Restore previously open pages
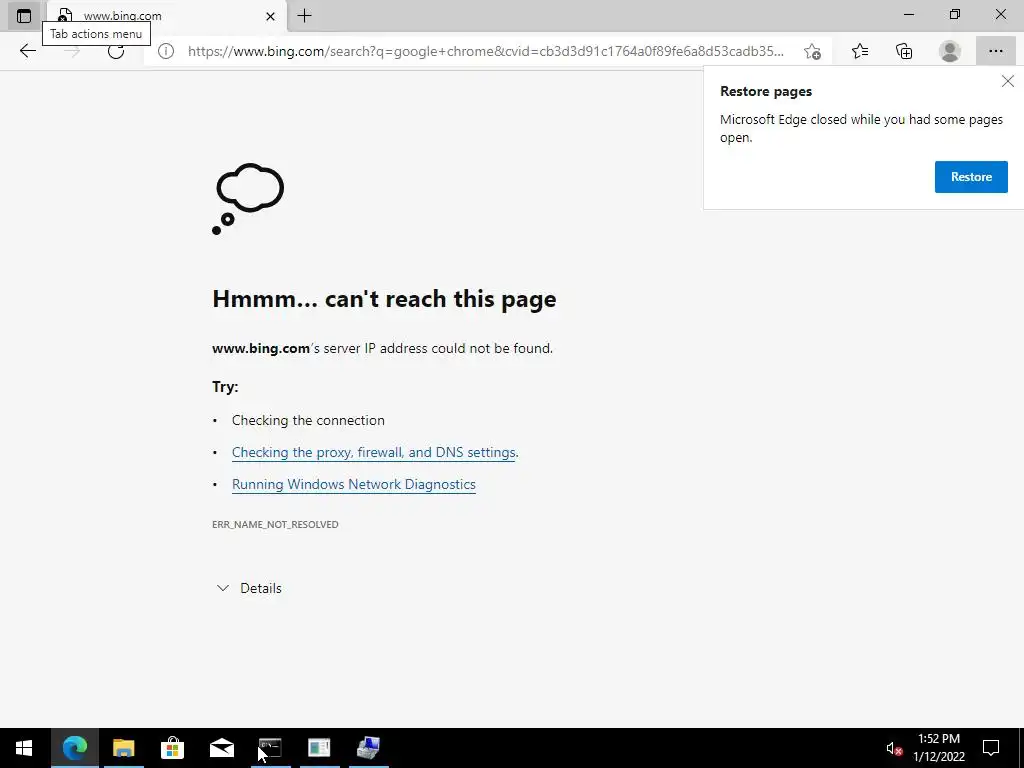 point(970,177)
